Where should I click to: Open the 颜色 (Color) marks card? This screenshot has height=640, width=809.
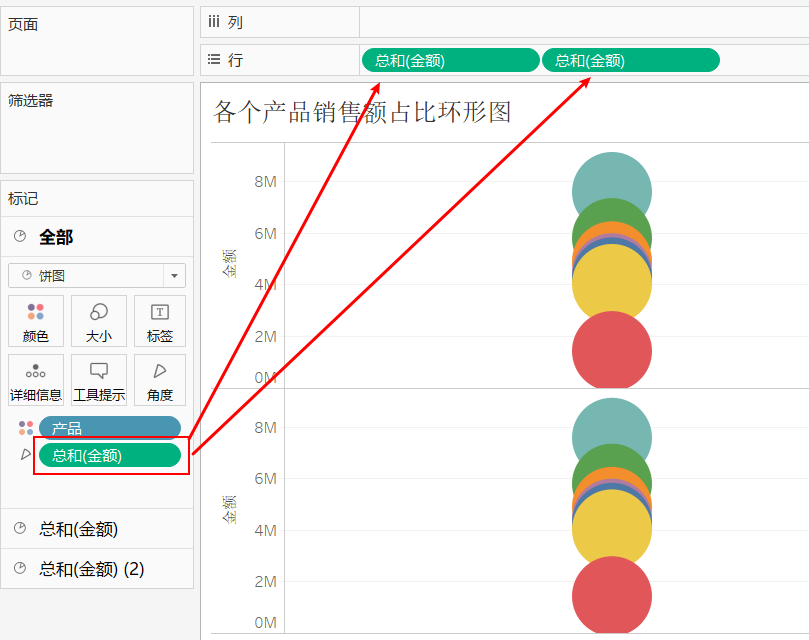pos(36,321)
